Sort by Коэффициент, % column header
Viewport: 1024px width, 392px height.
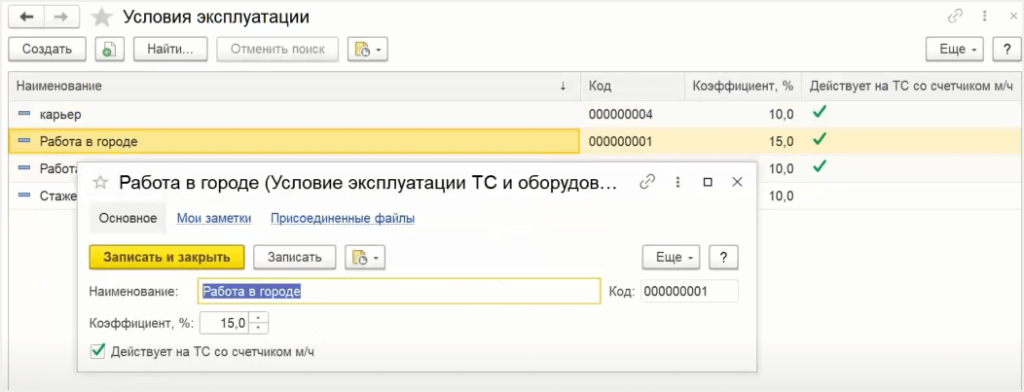coord(743,86)
